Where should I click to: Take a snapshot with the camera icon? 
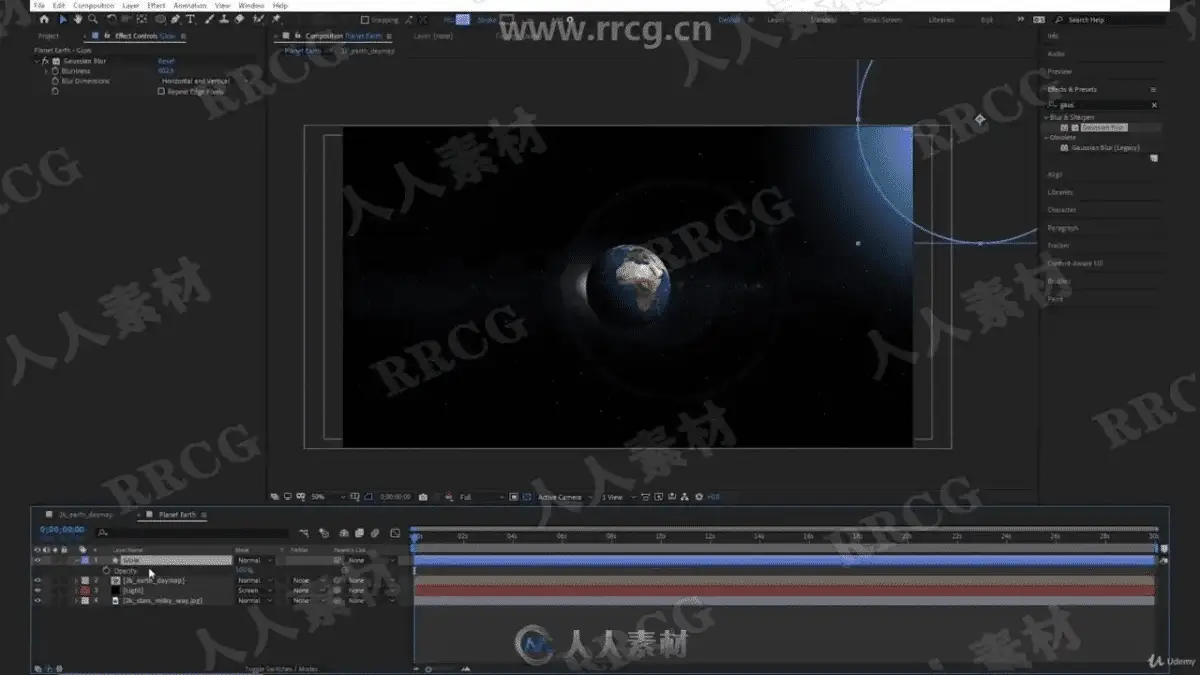tap(424, 497)
